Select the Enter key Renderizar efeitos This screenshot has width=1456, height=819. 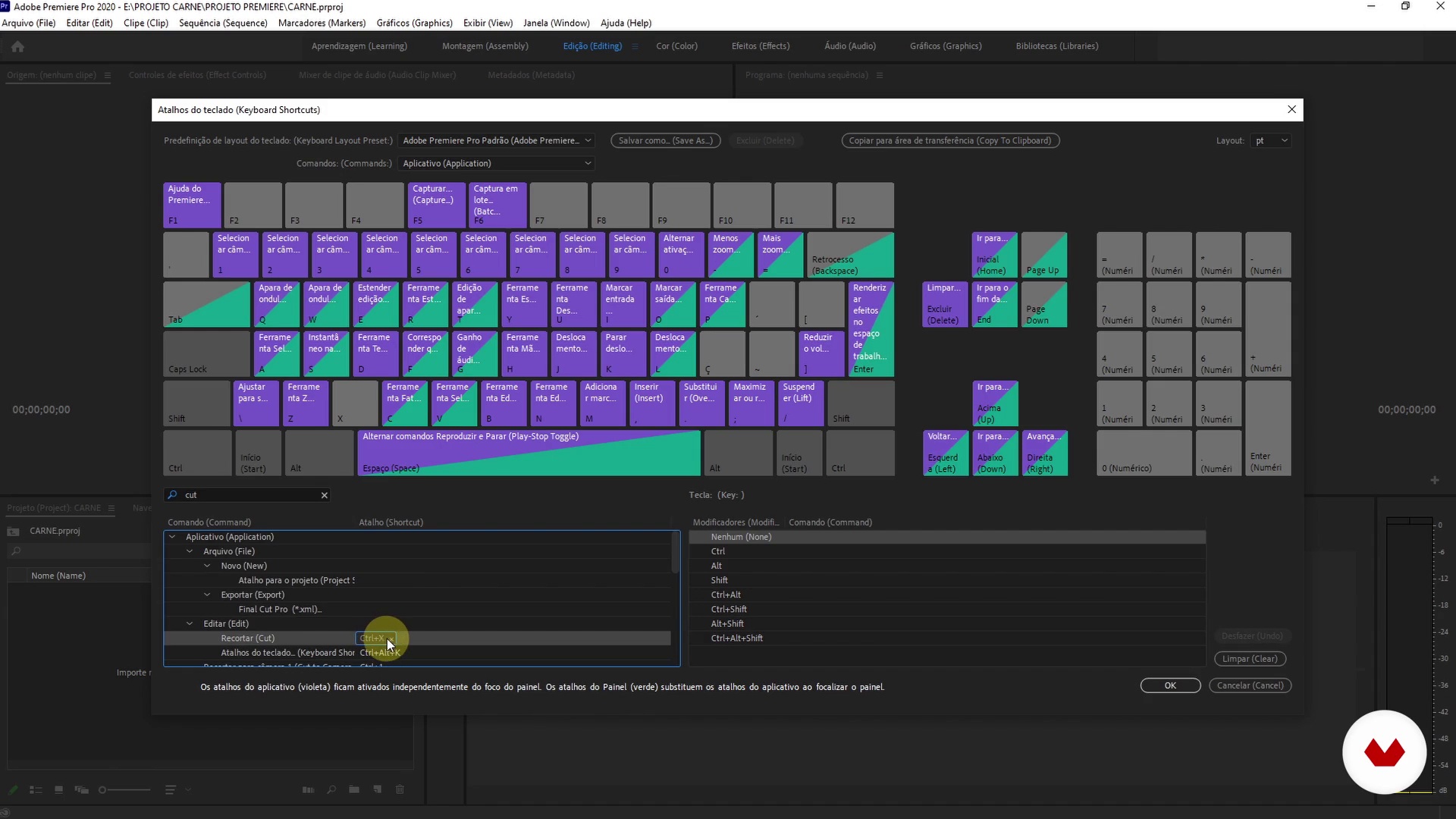click(871, 329)
